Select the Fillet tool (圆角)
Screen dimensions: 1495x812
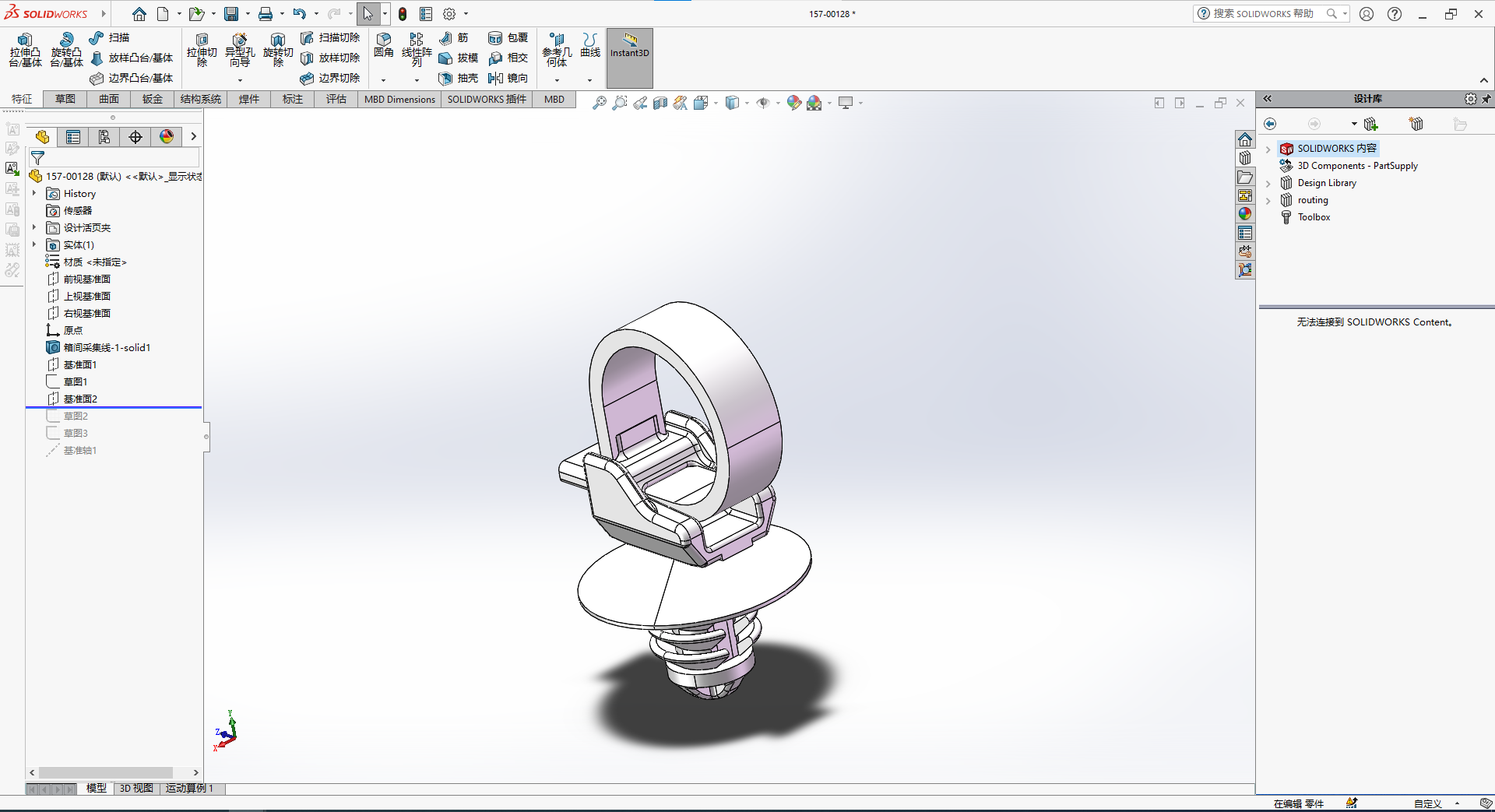point(384,46)
